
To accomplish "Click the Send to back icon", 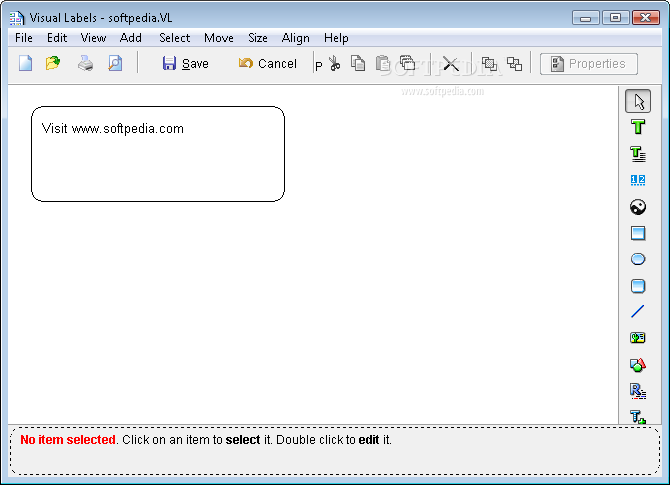I will [514, 64].
